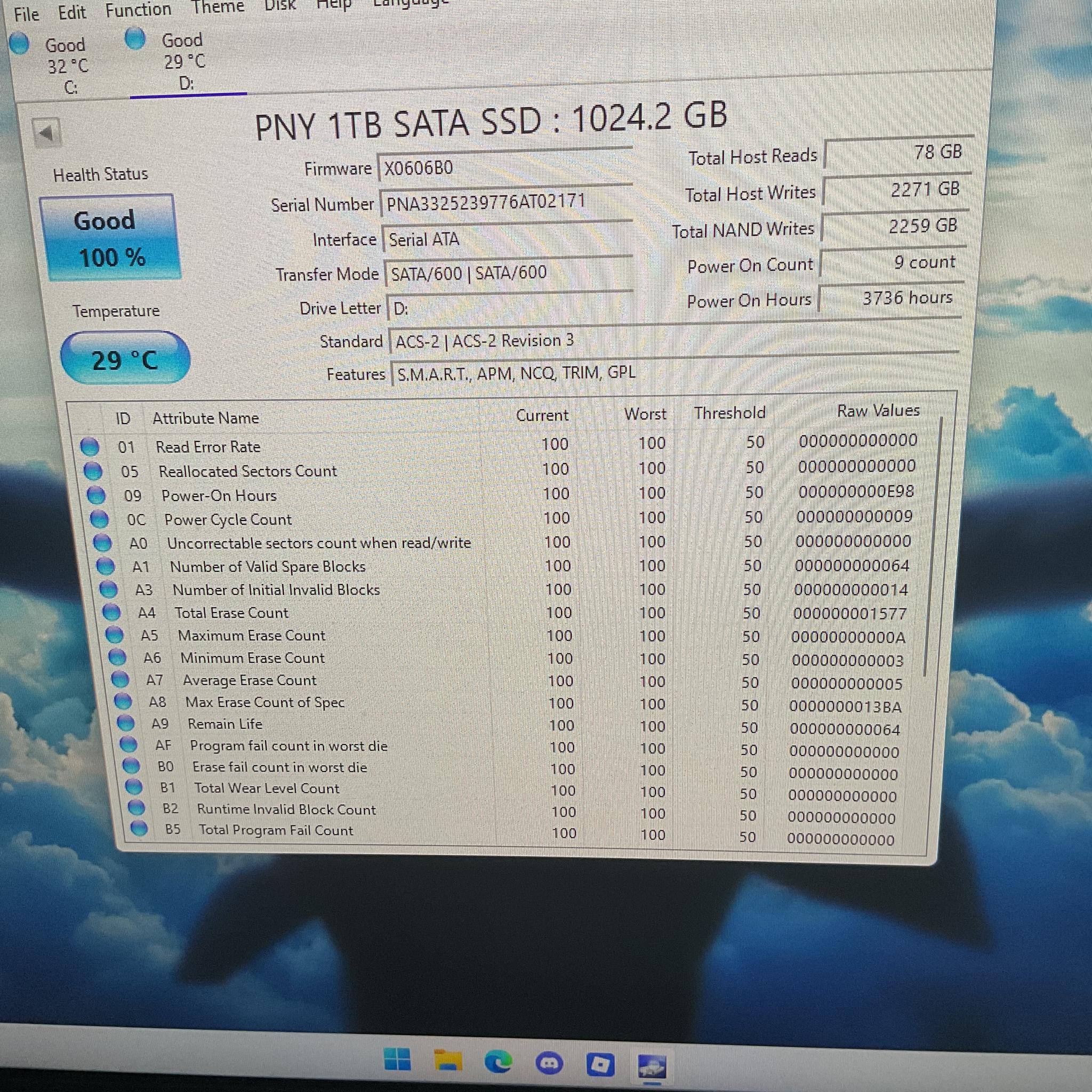Click the status circle for Program fail count
Viewport: 1092px width, 1092px height.
129,744
